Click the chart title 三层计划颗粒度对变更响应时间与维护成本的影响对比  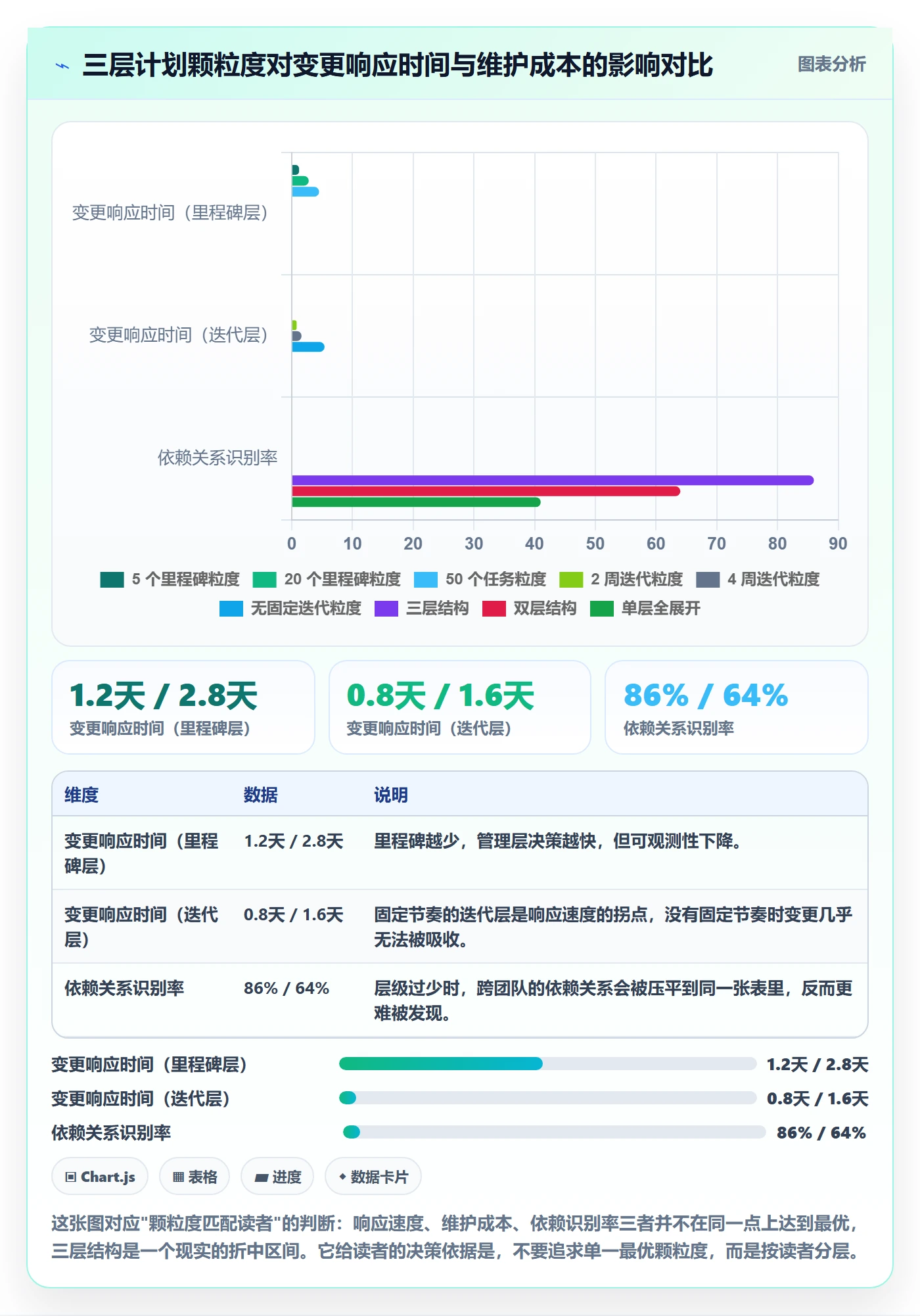[x=398, y=65]
